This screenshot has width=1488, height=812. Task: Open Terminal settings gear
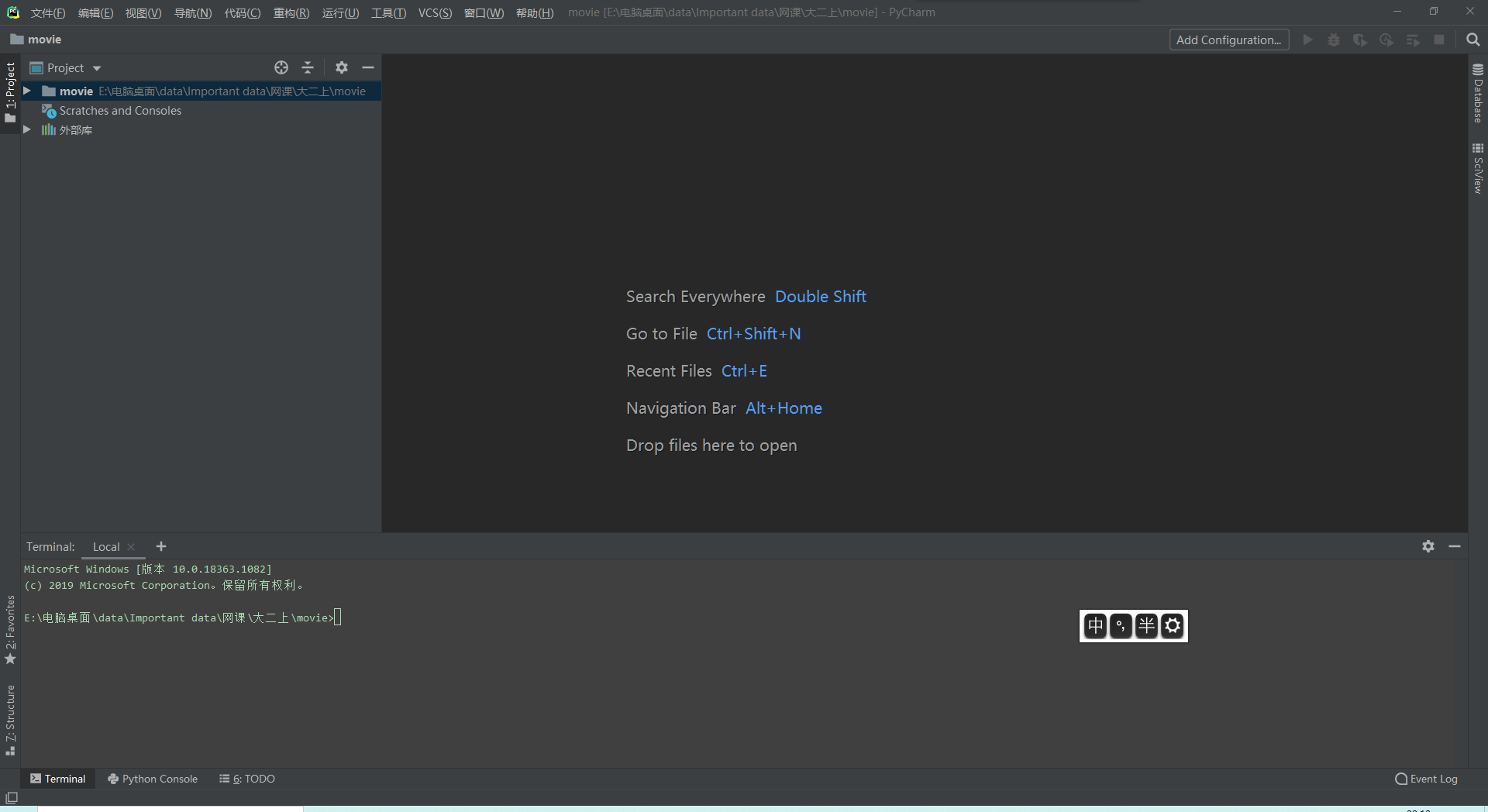(1428, 546)
